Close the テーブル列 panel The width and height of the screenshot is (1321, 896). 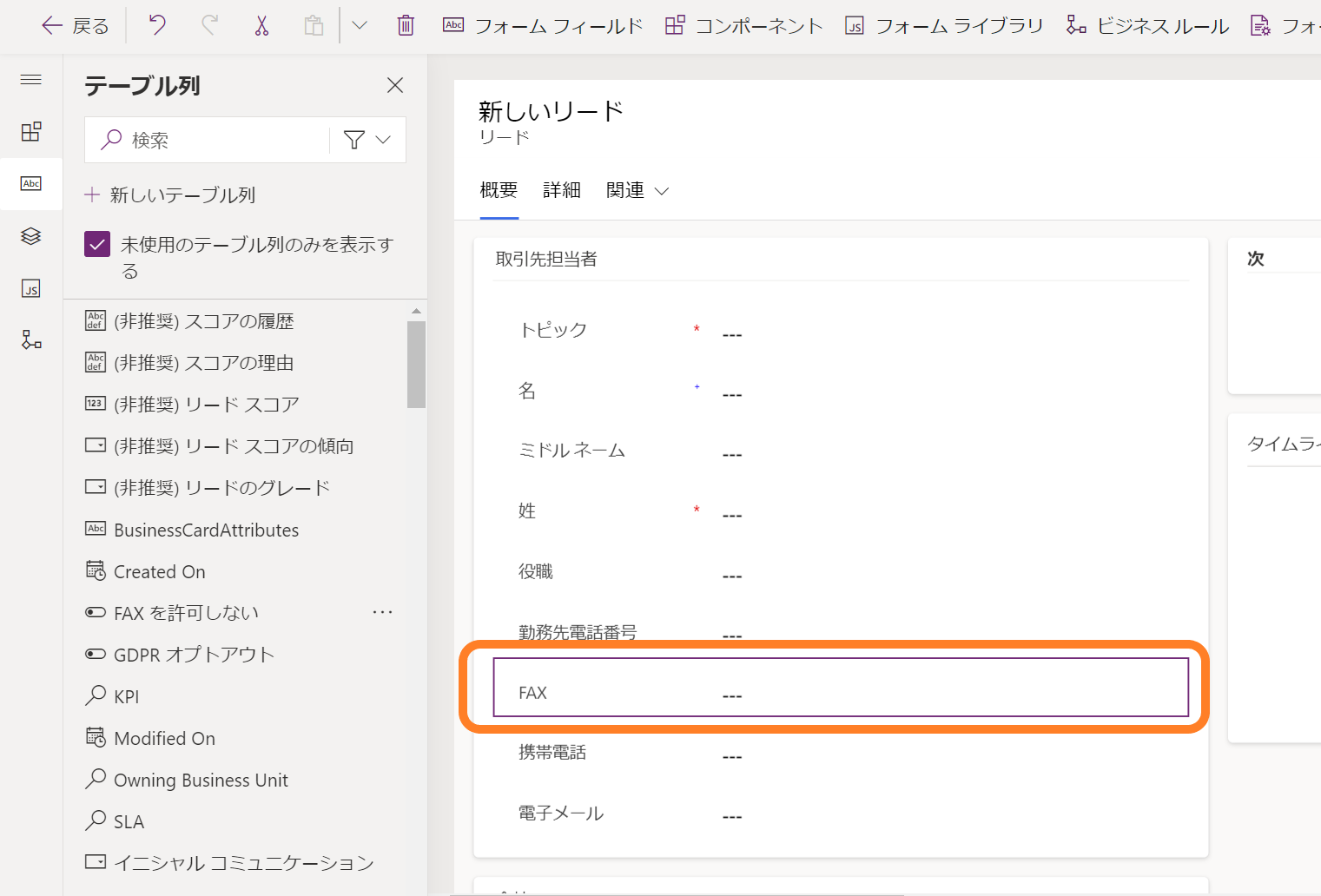[x=395, y=85]
